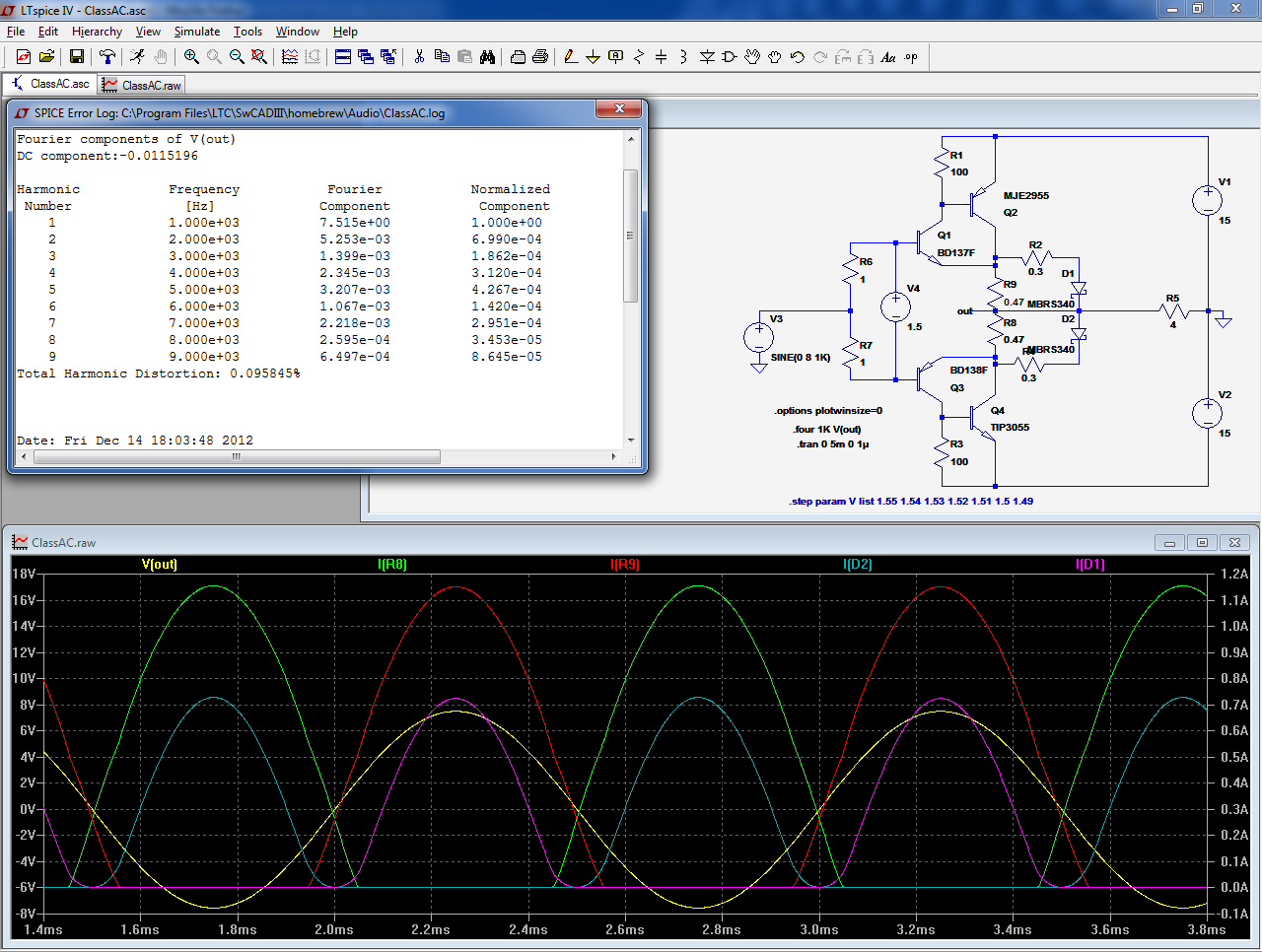Image resolution: width=1262 pixels, height=952 pixels.
Task: Select the .tran 0 5m 0 1µ directive
Action: point(833,444)
